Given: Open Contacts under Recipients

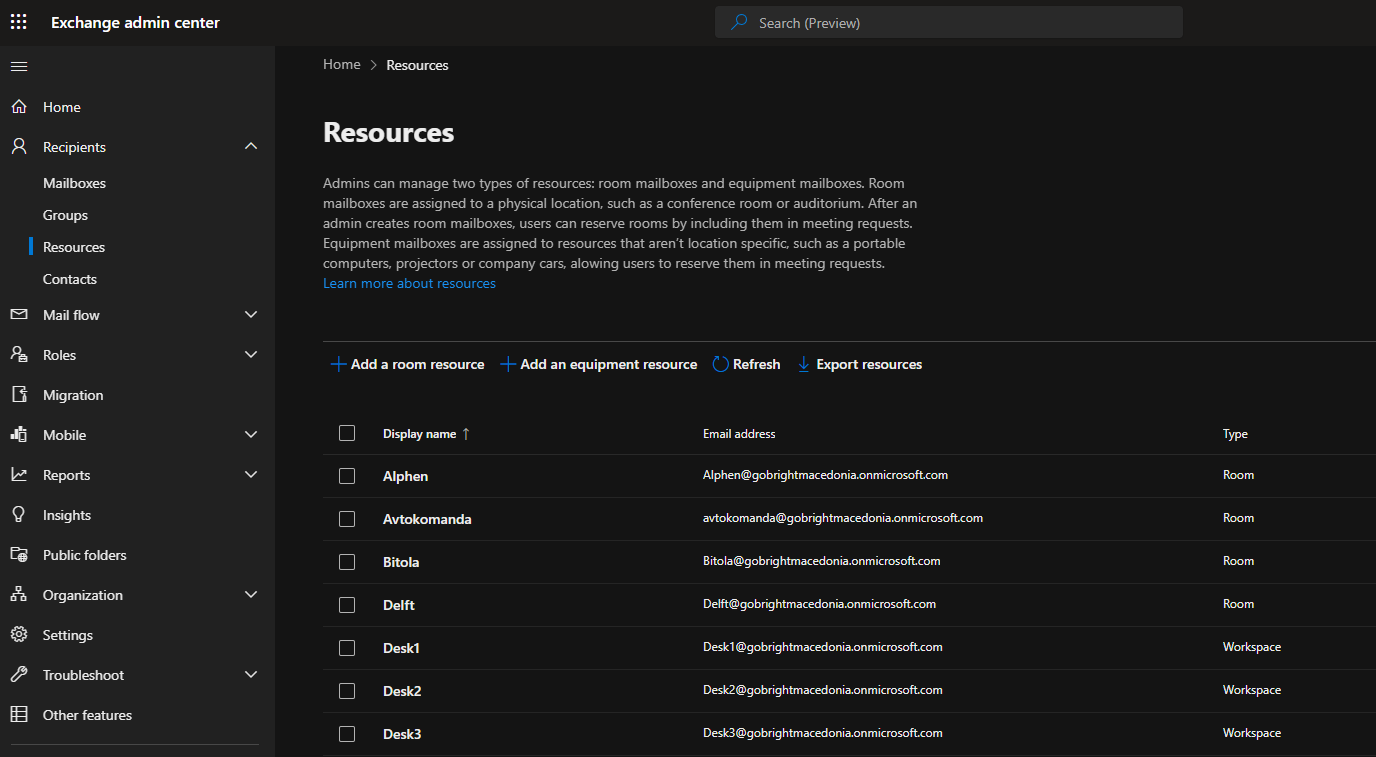Looking at the screenshot, I should tap(70, 279).
